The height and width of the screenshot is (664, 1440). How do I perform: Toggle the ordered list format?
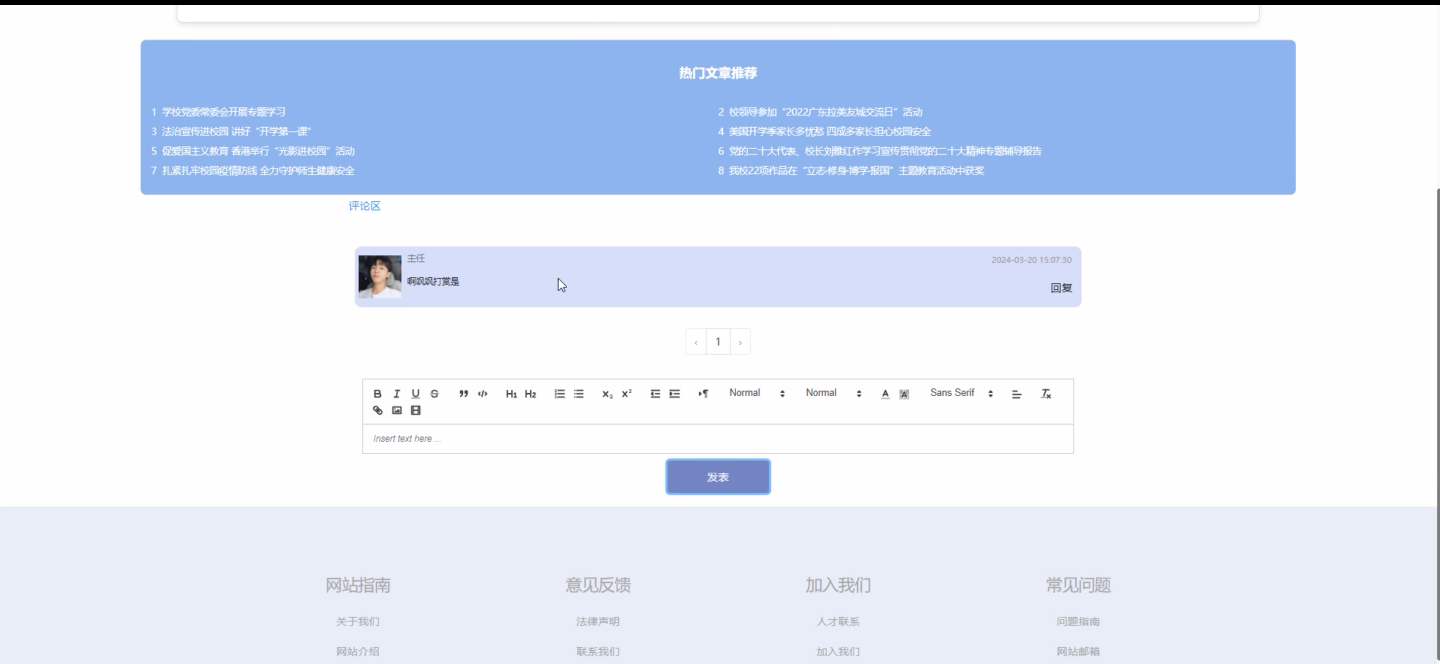(558, 392)
